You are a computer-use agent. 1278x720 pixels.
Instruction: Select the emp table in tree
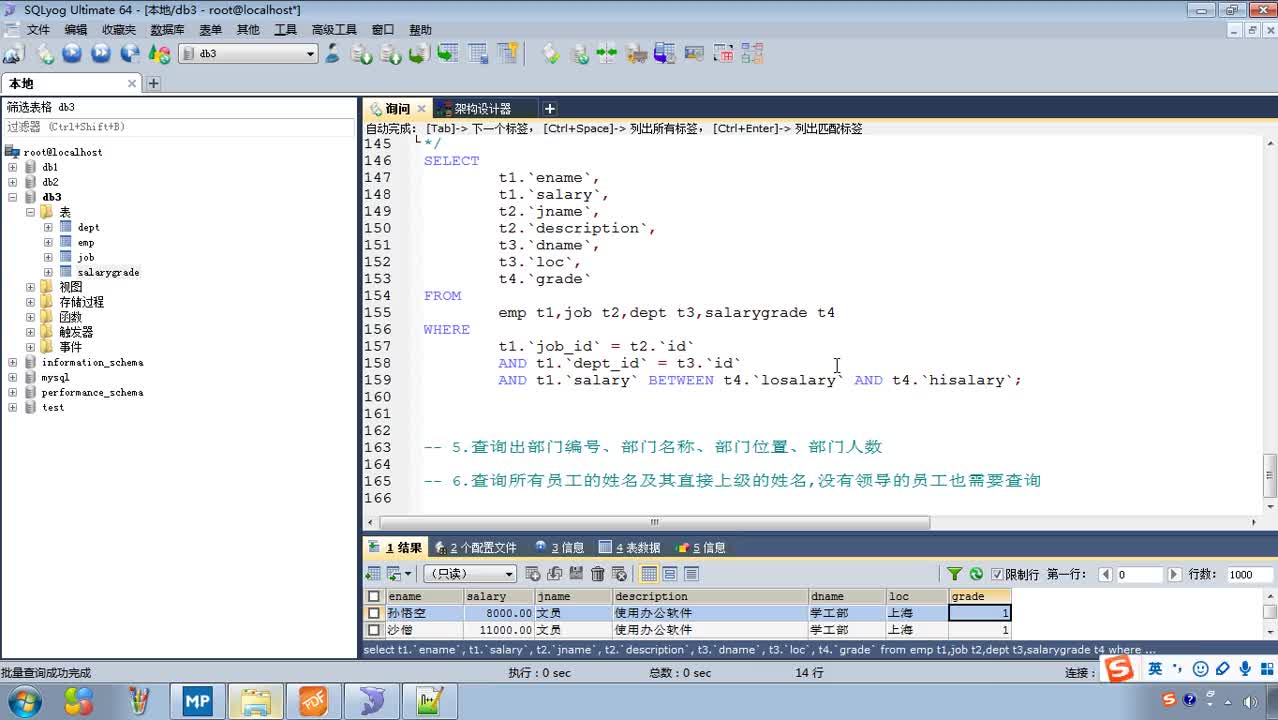click(86, 242)
